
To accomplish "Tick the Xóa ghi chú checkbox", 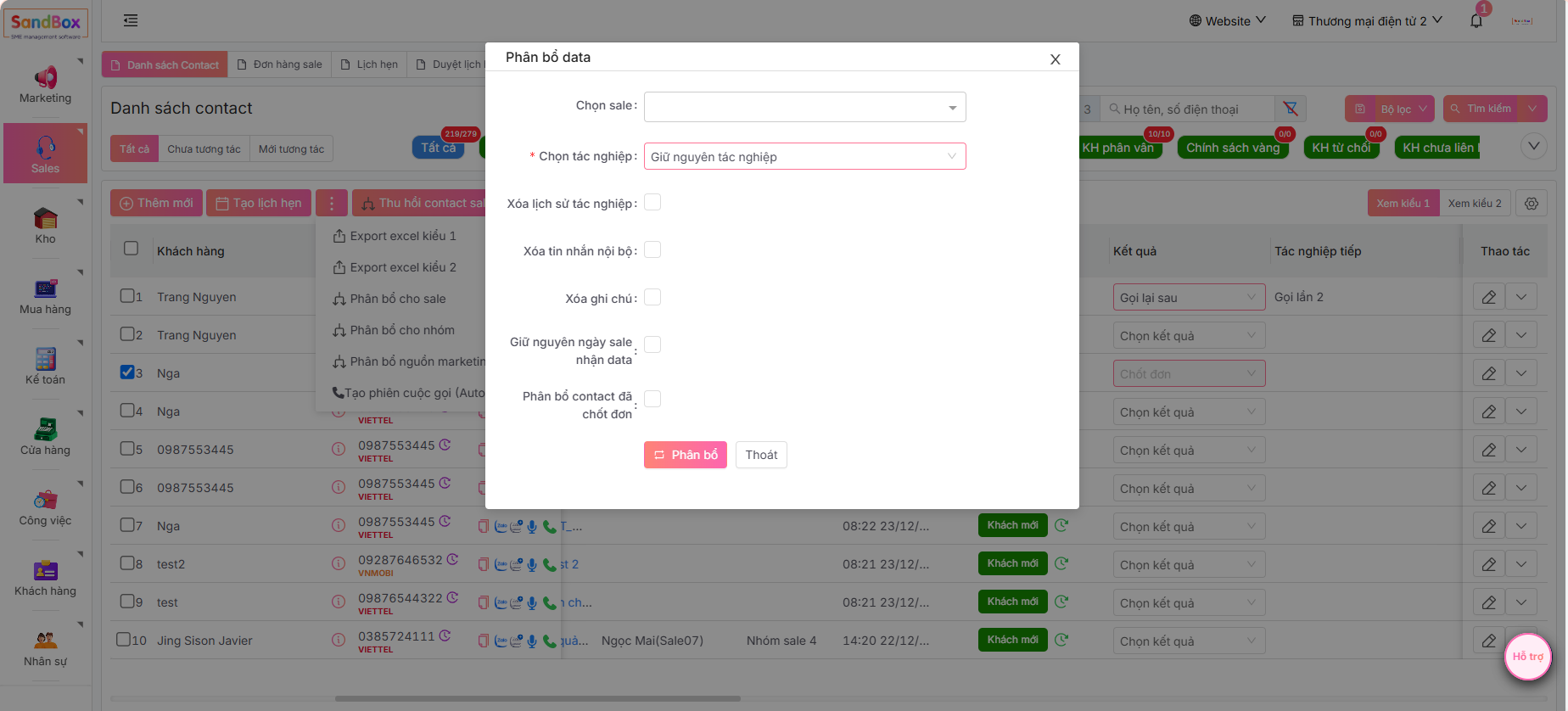I will click(652, 298).
